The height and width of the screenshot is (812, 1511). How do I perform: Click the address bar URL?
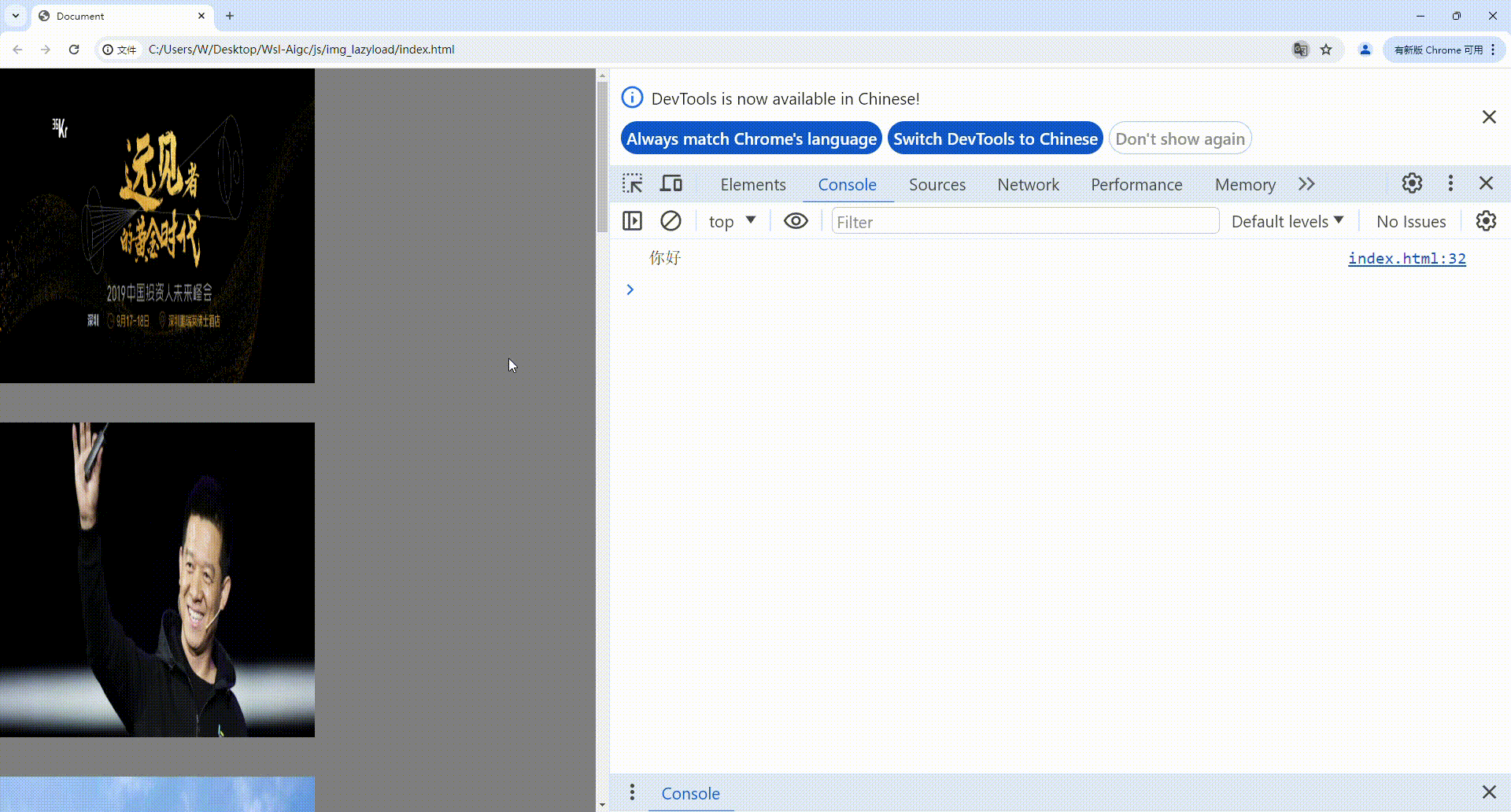pos(301,50)
